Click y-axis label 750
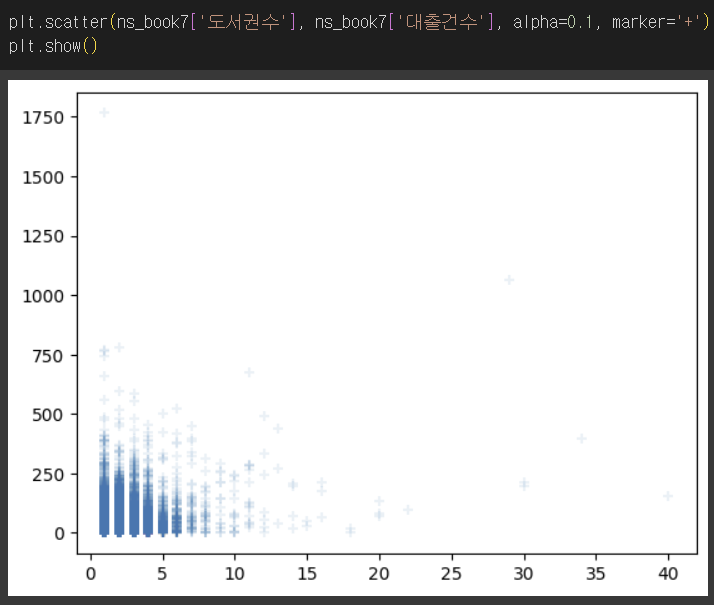714x605 pixels. (x=48, y=356)
